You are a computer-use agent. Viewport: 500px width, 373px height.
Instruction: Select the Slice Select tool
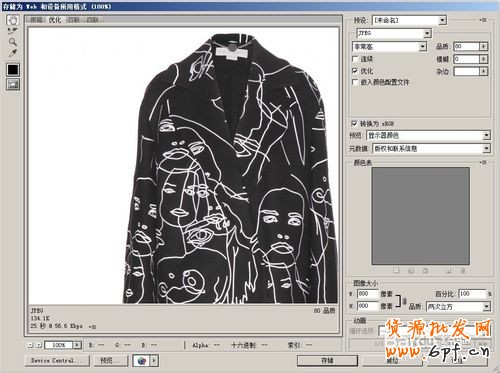(13, 31)
